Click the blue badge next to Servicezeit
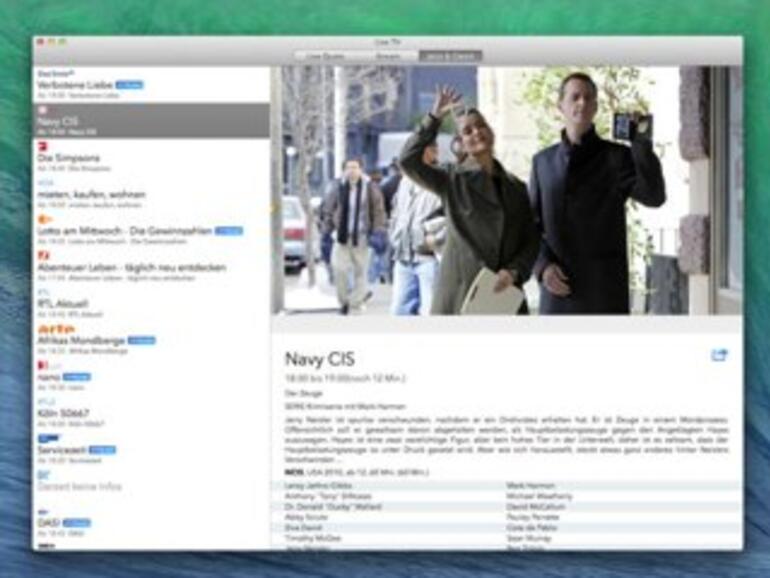The height and width of the screenshot is (578, 770). click(102, 450)
